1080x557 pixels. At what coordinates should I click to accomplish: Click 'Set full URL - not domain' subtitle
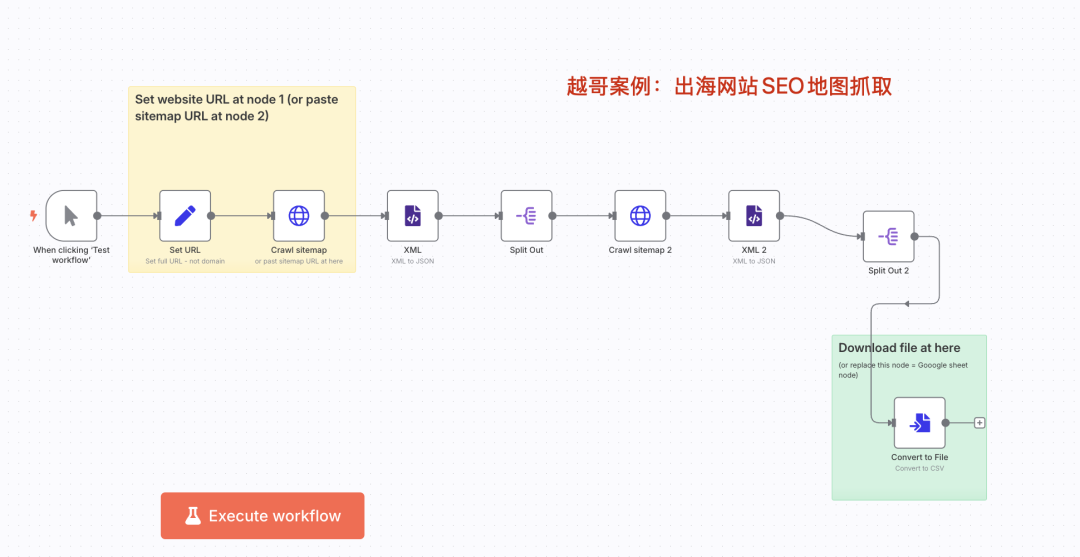click(185, 262)
